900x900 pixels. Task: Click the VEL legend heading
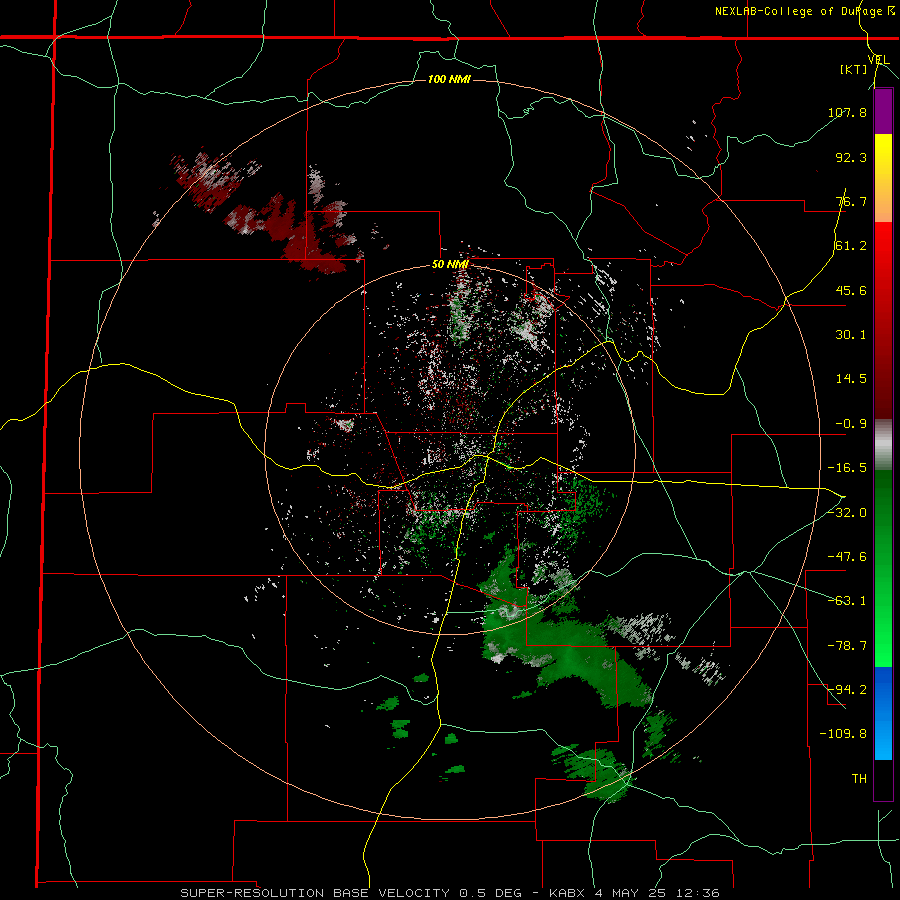point(878,60)
